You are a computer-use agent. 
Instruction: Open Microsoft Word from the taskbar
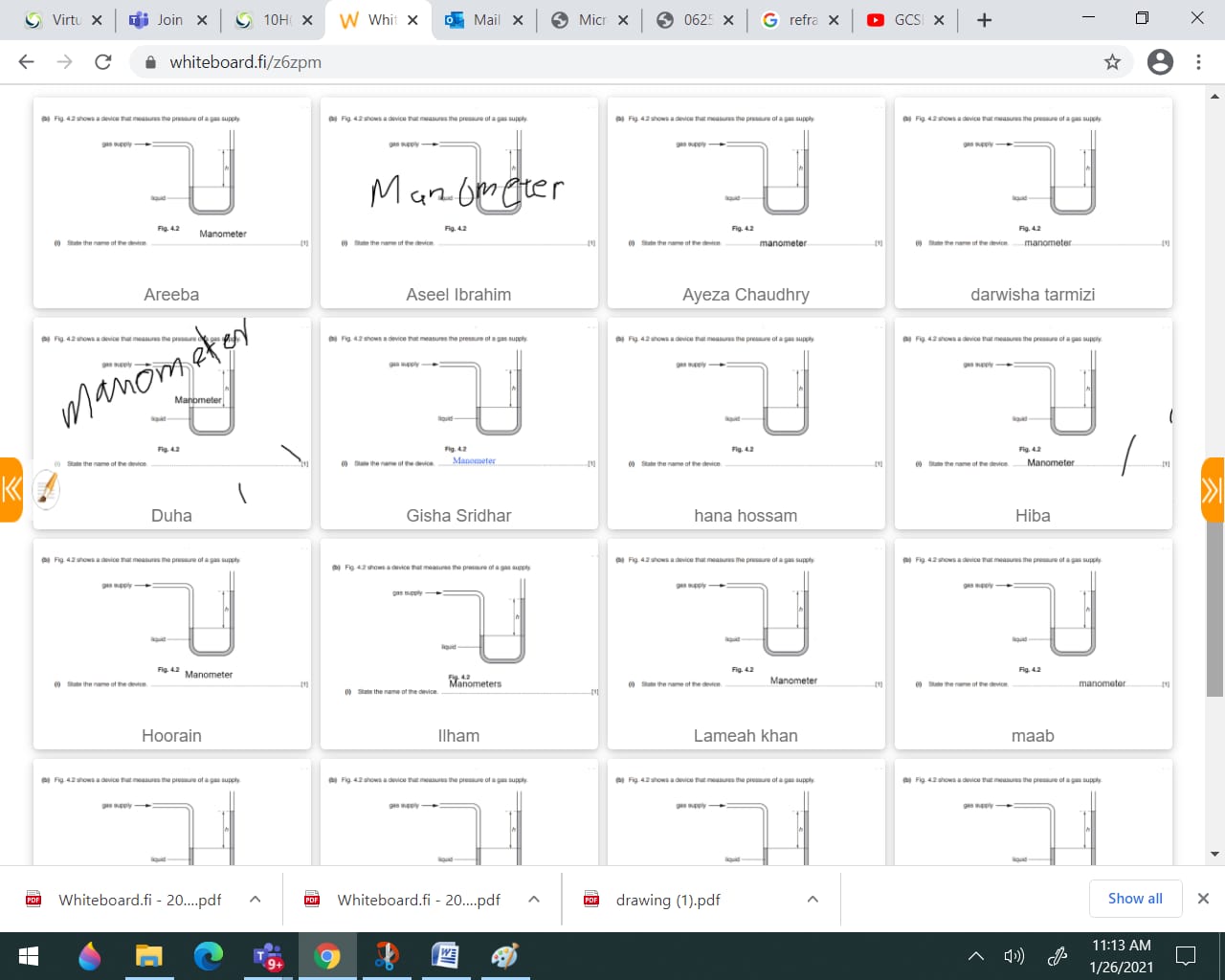(x=445, y=955)
